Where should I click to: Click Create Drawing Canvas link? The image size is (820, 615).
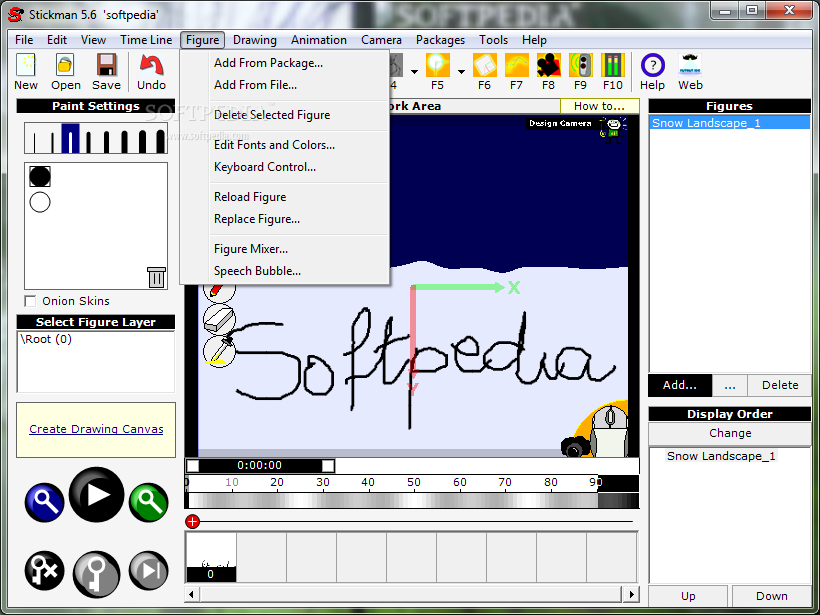point(96,429)
